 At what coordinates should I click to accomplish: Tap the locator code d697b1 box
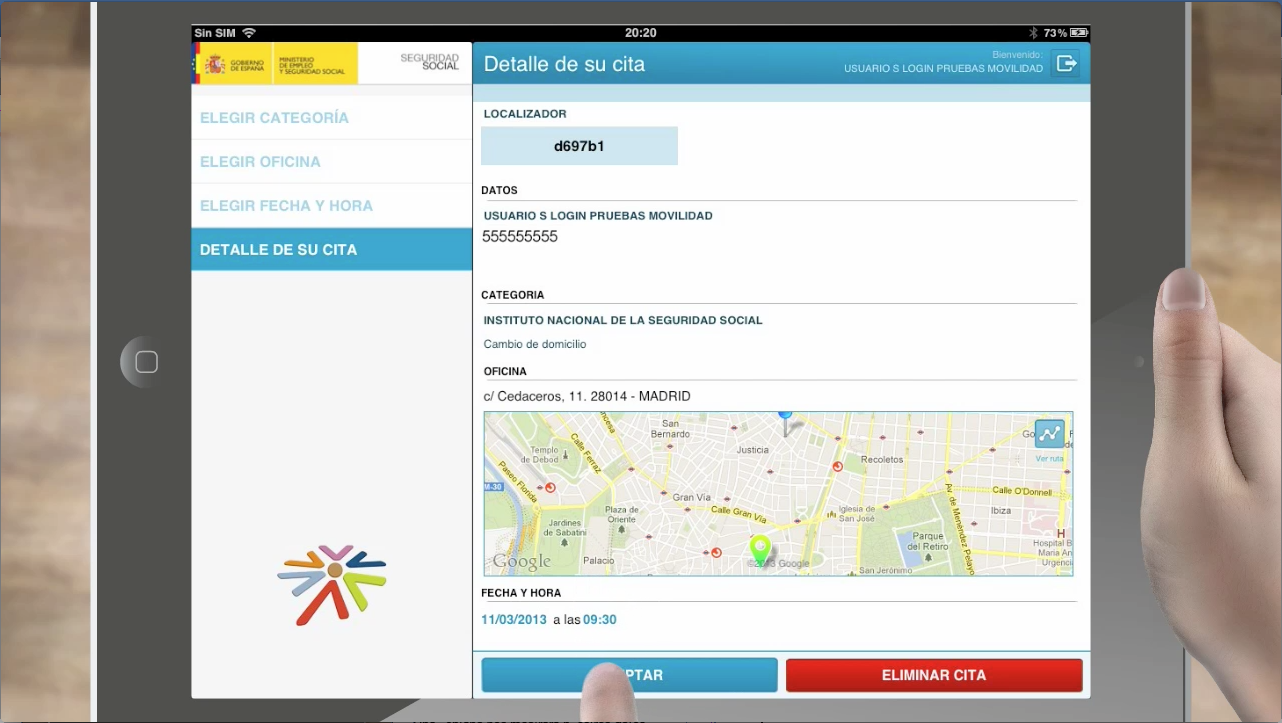tap(579, 146)
